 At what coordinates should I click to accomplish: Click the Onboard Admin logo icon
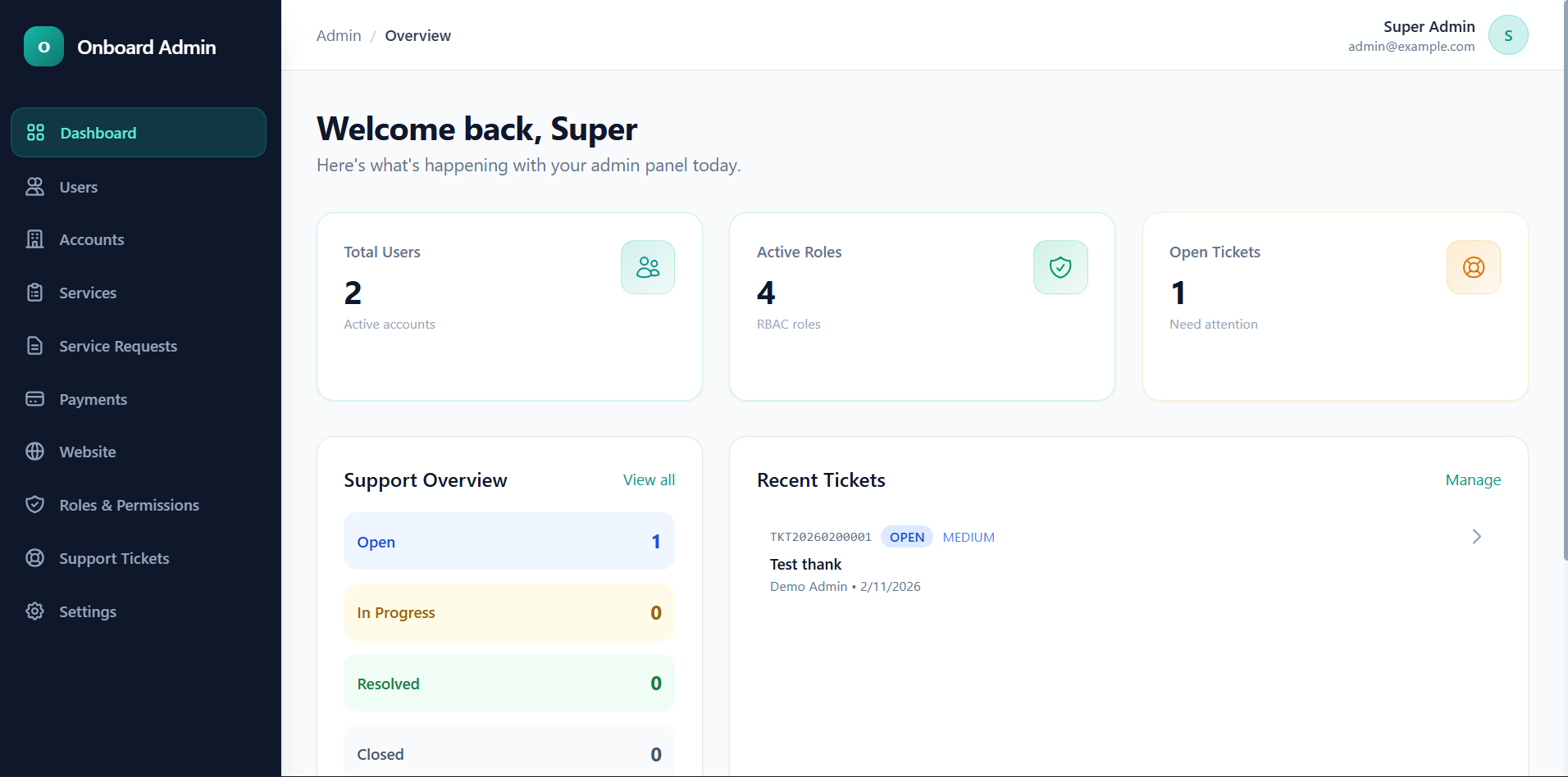(x=43, y=47)
